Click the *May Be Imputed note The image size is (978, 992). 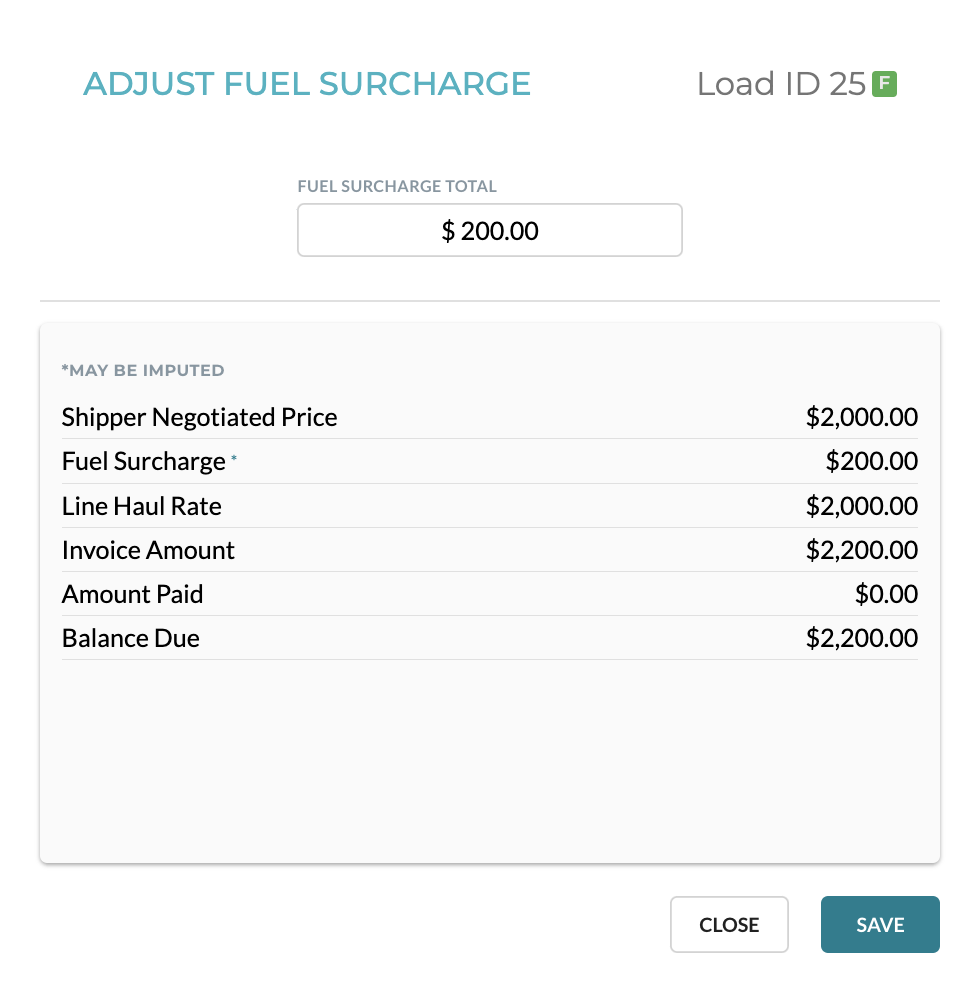coord(143,370)
